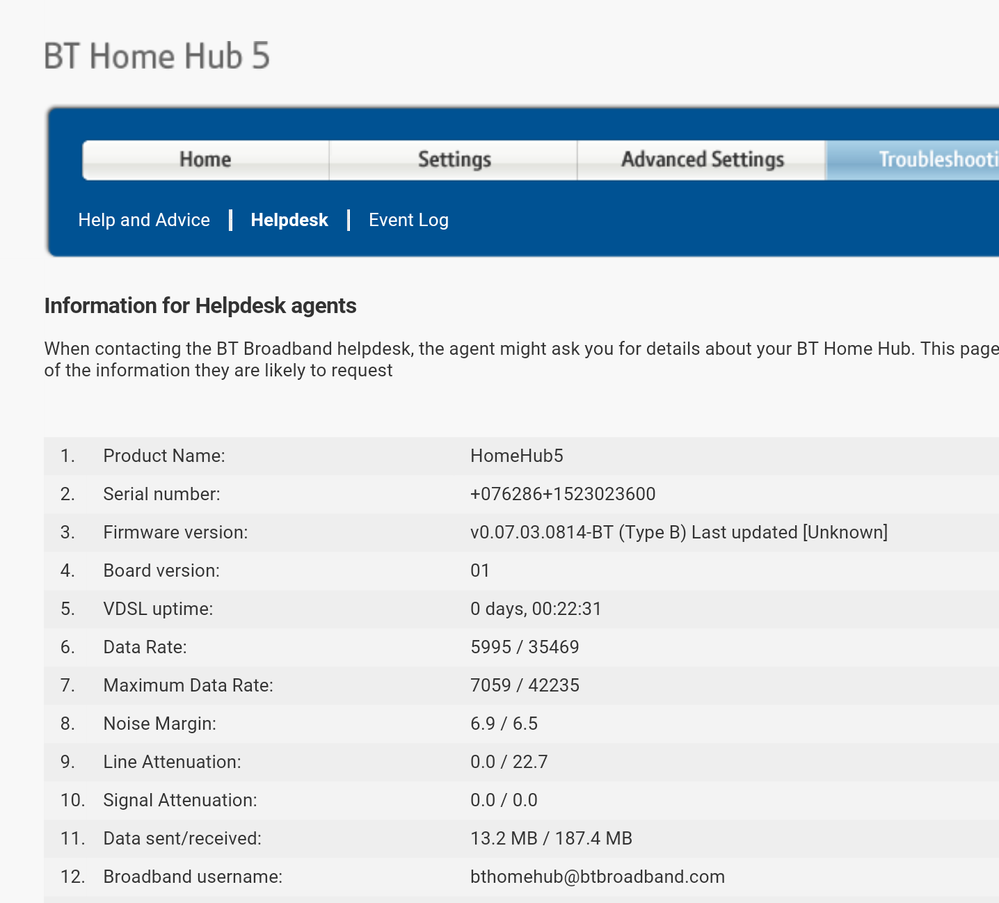Switch to the Settings tab
Screen dimensions: 999x903
coord(454,159)
